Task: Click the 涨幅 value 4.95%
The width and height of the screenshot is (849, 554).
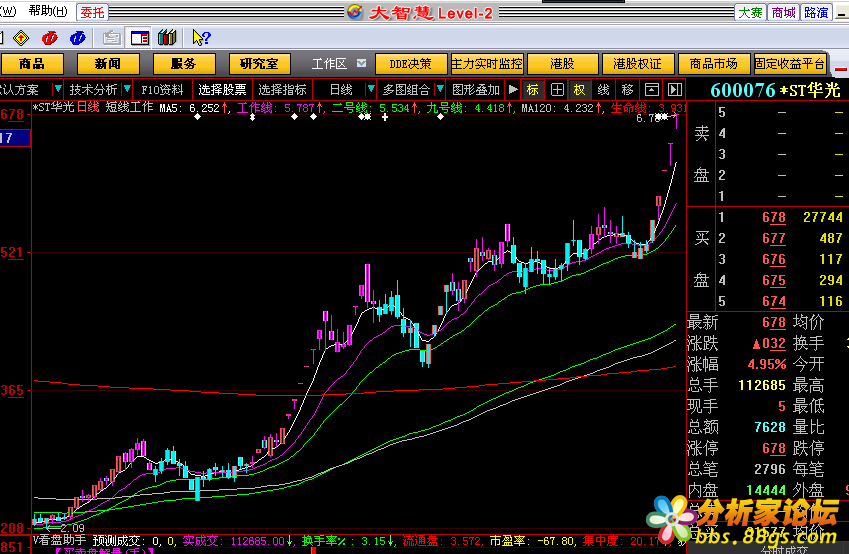Action: [767, 364]
